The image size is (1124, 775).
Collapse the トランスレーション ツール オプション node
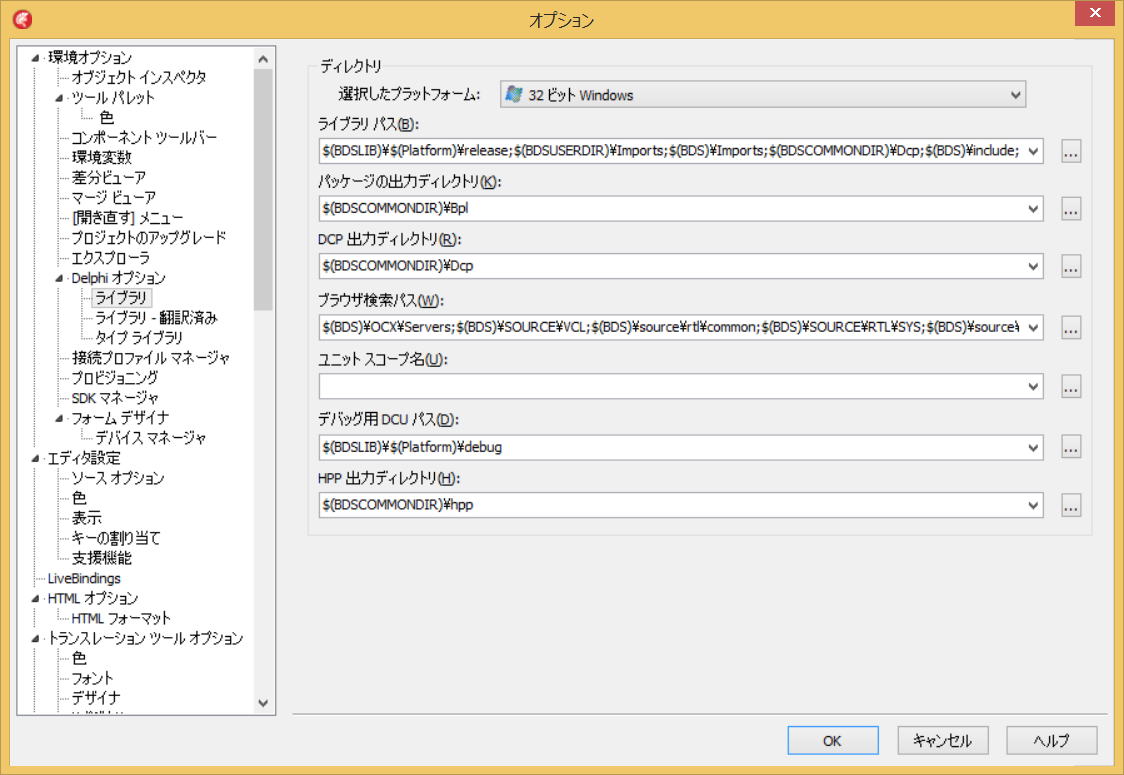(x=34, y=638)
